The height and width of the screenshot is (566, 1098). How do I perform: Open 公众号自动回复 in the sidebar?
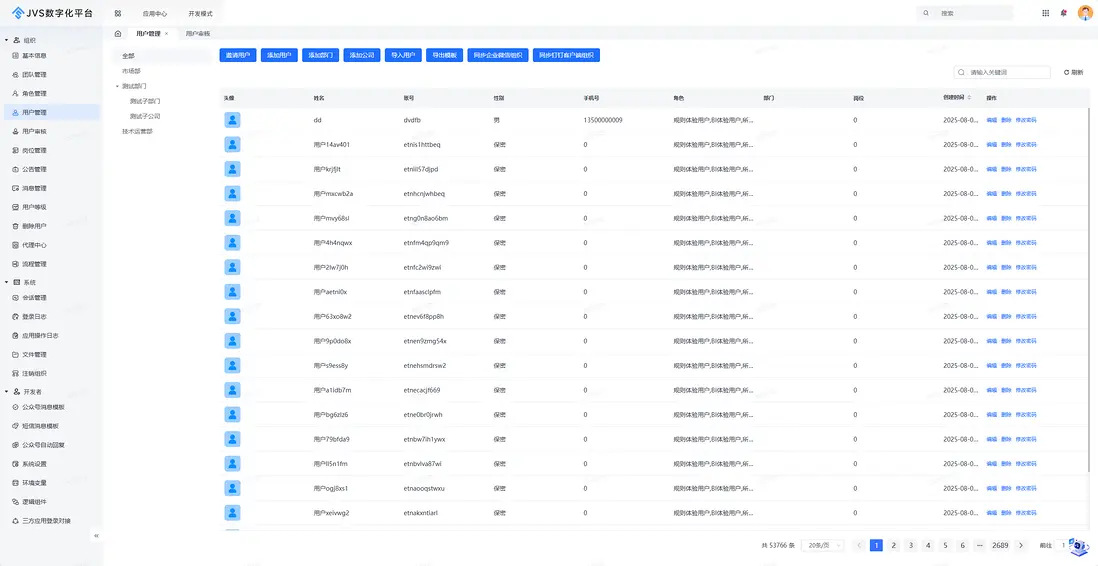tap(43, 445)
